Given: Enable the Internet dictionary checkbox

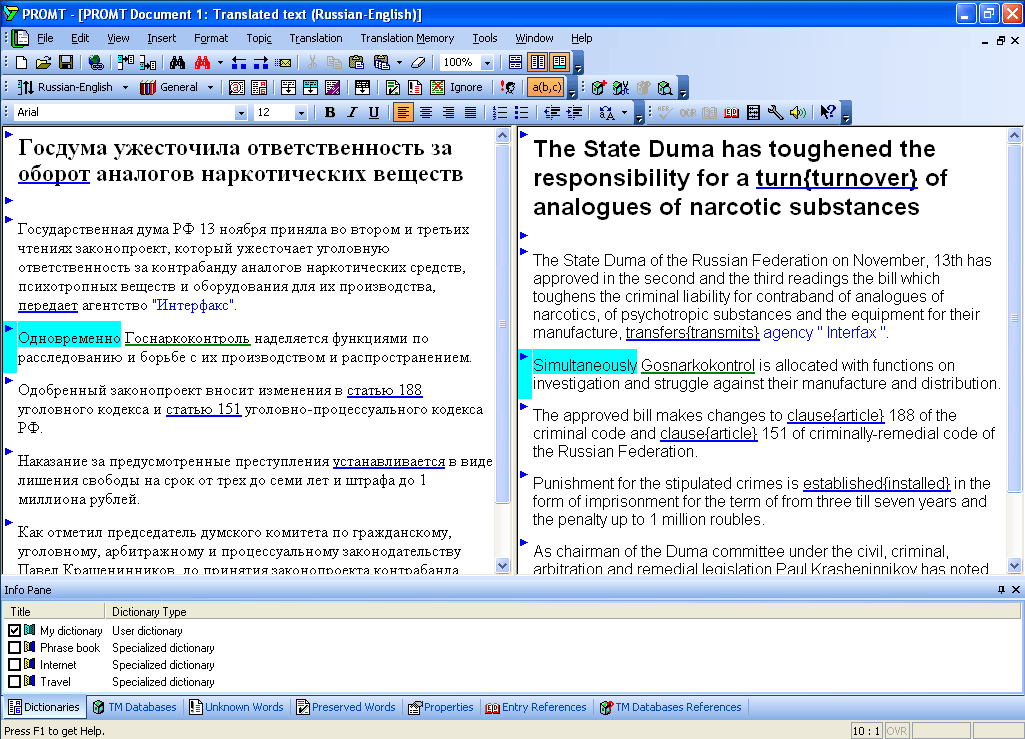Looking at the screenshot, I should click(x=14, y=664).
